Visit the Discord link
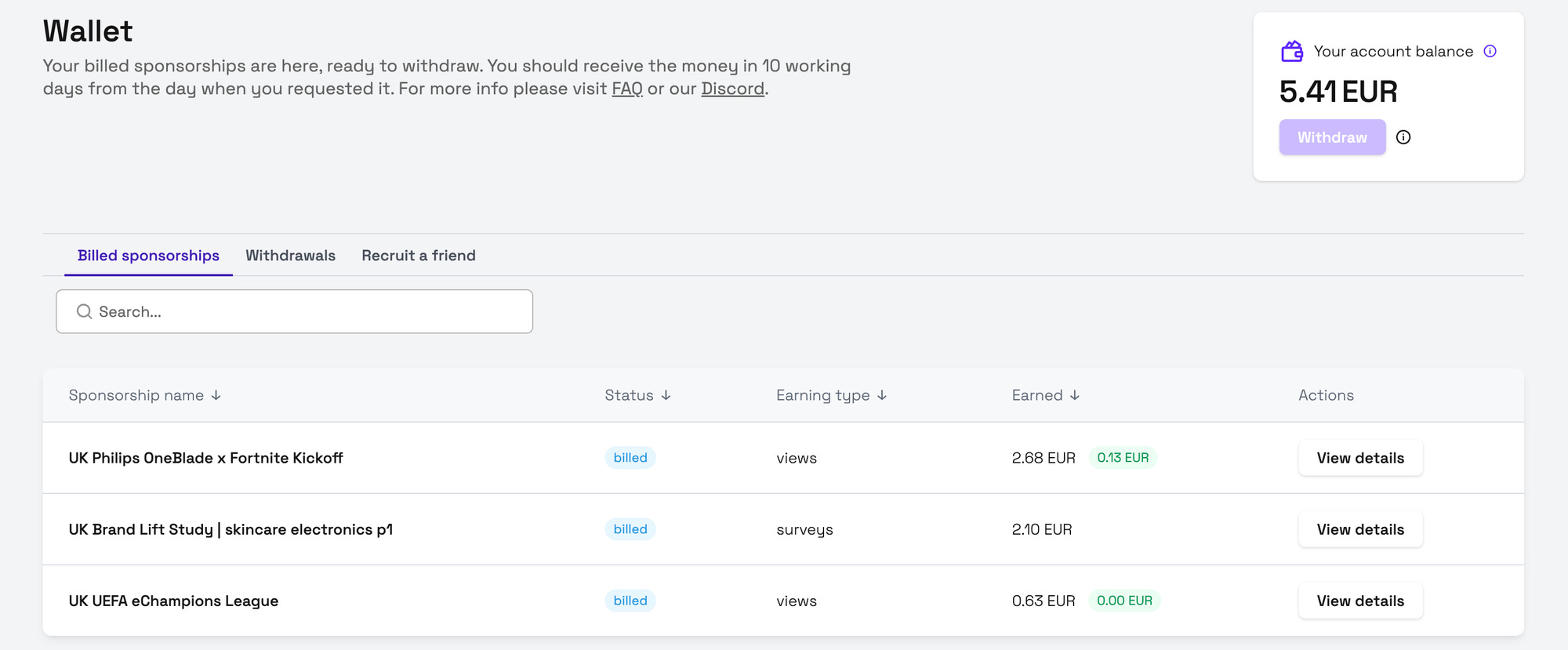The image size is (1568, 650). point(732,89)
